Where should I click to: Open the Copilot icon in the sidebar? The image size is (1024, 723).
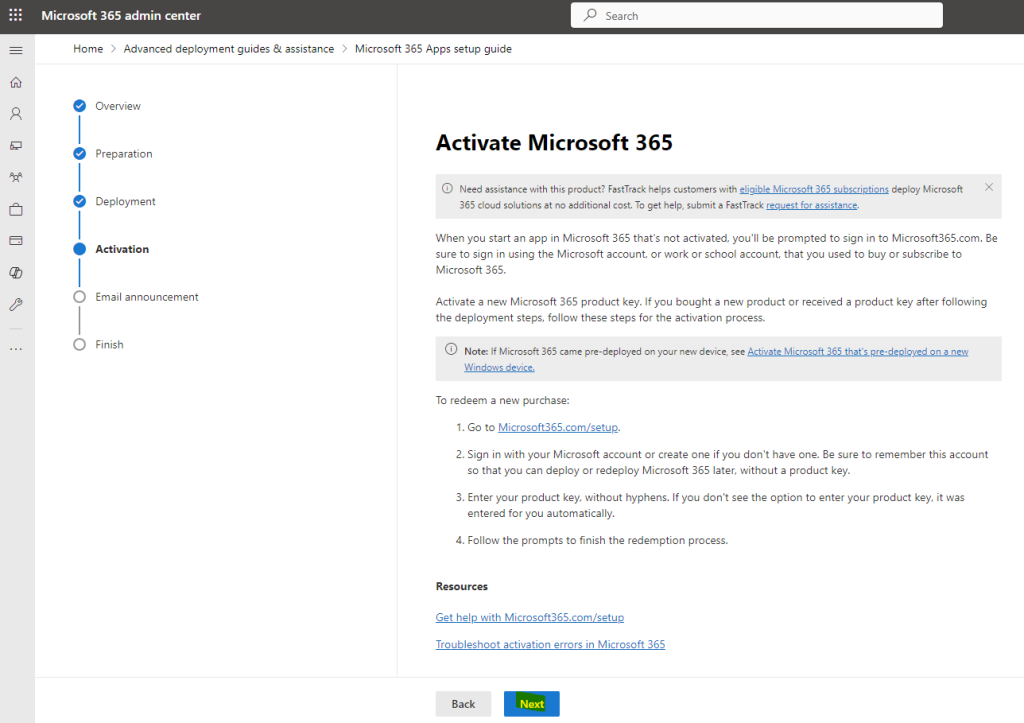(x=16, y=272)
